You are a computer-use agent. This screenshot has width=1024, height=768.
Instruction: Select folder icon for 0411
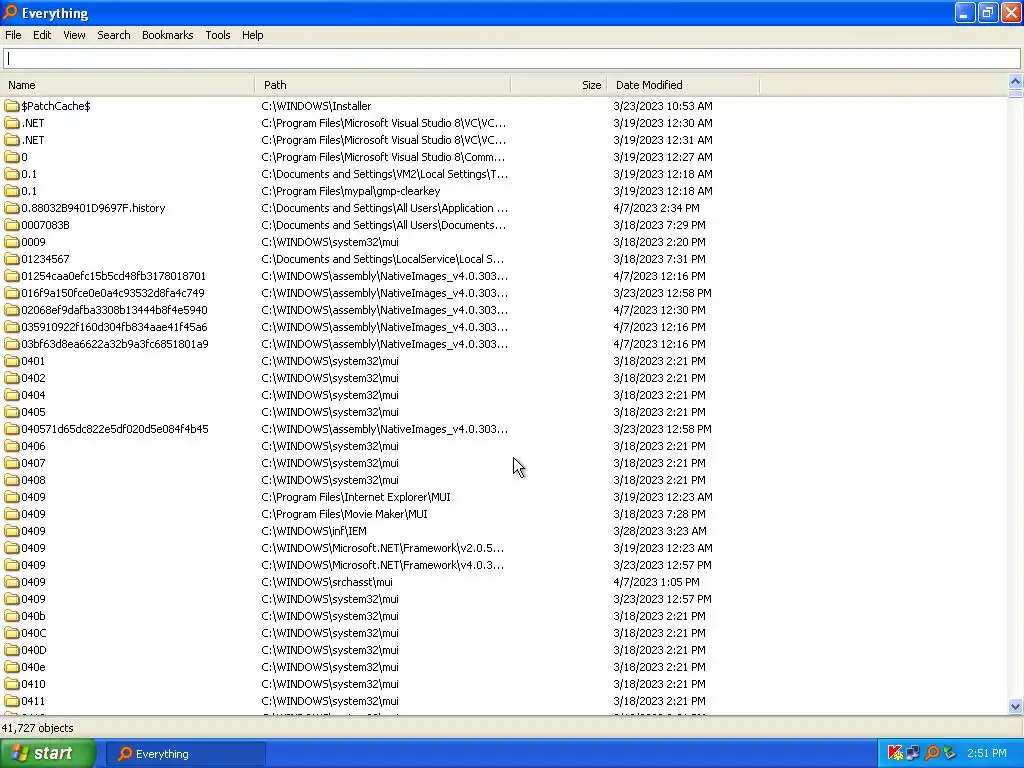click(12, 701)
